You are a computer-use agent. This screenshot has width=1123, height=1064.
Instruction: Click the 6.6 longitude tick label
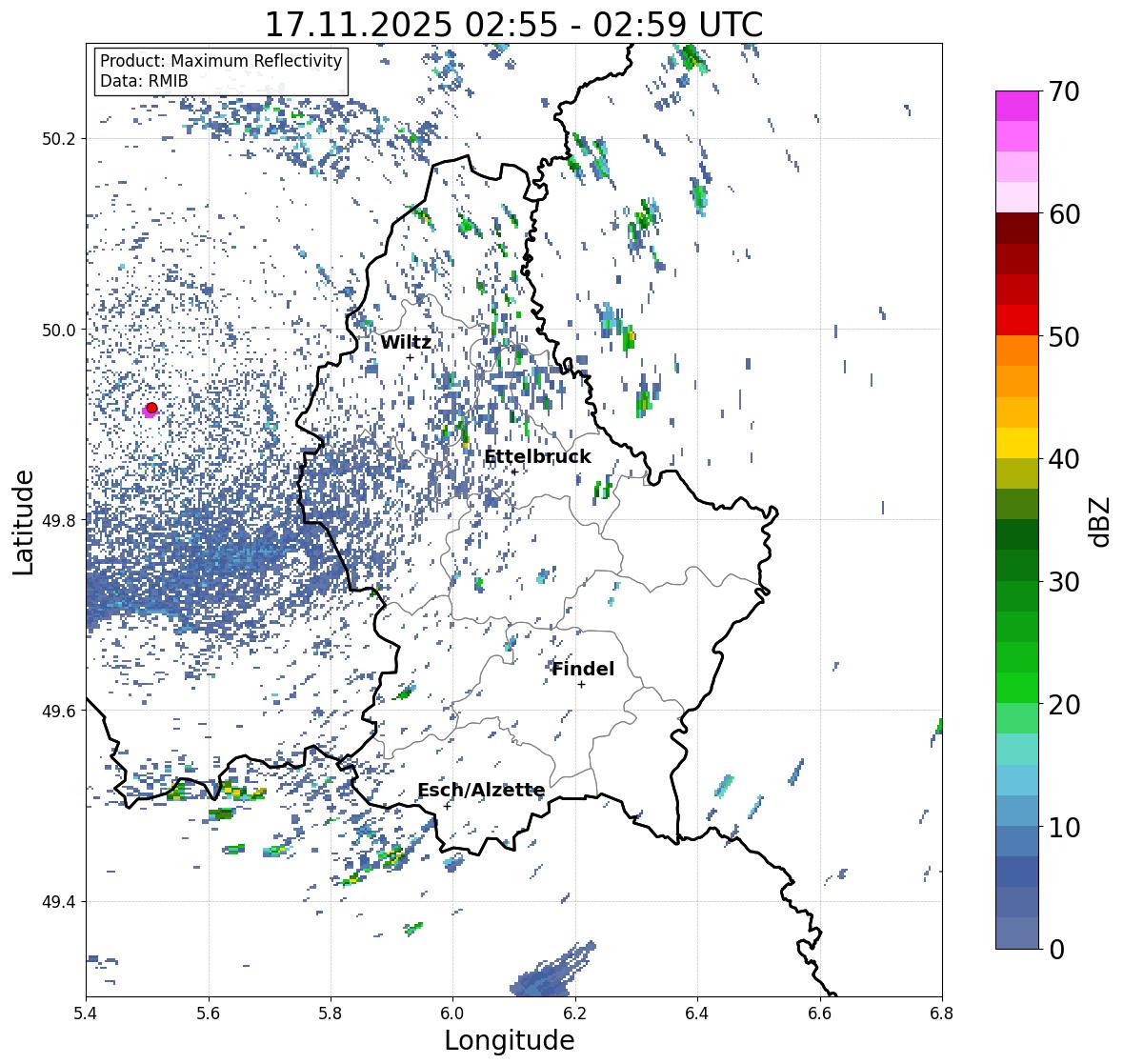(x=820, y=1014)
